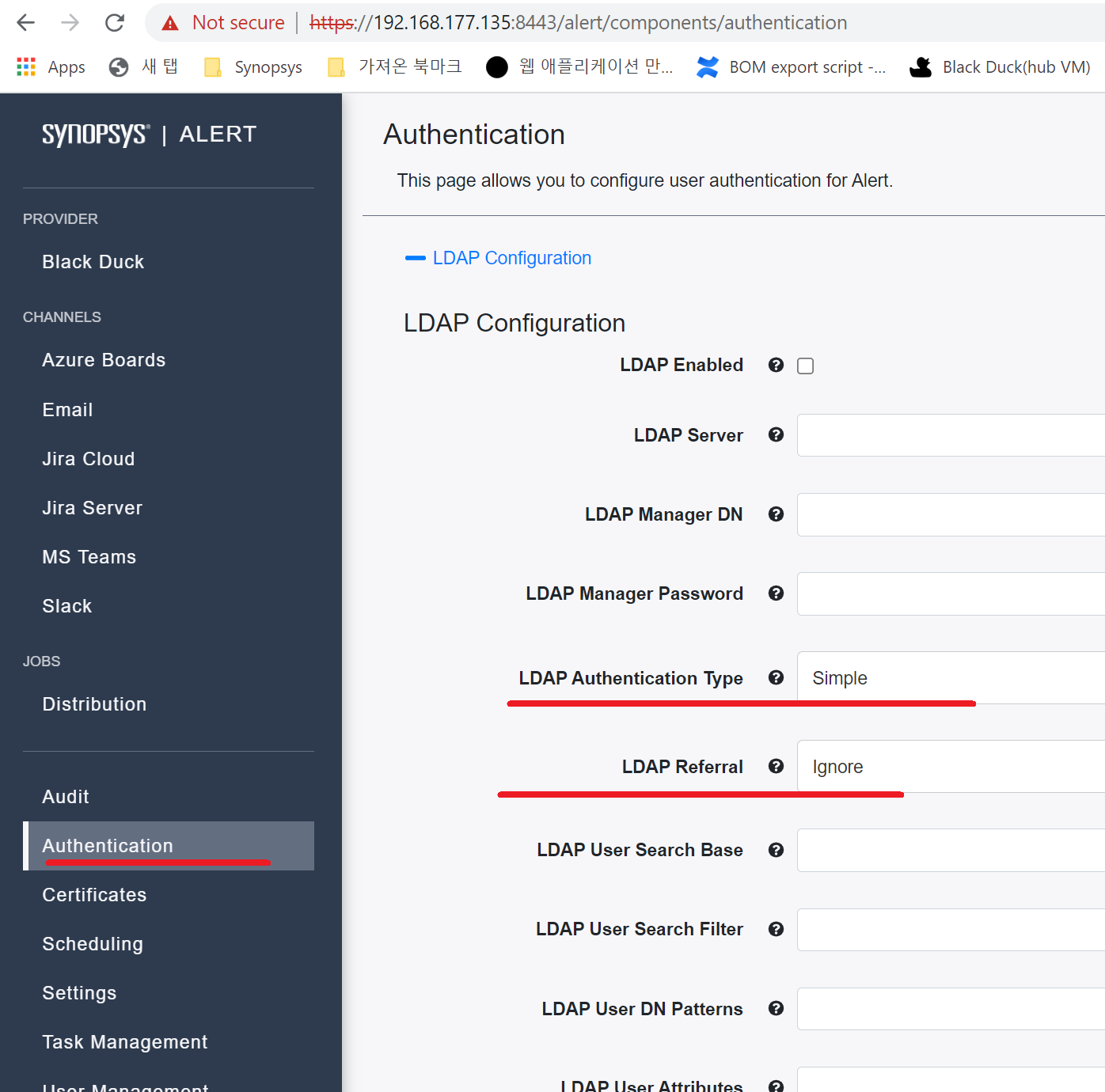Switch to the Scheduling page
Viewport: 1105px width, 1092px height.
tap(92, 943)
